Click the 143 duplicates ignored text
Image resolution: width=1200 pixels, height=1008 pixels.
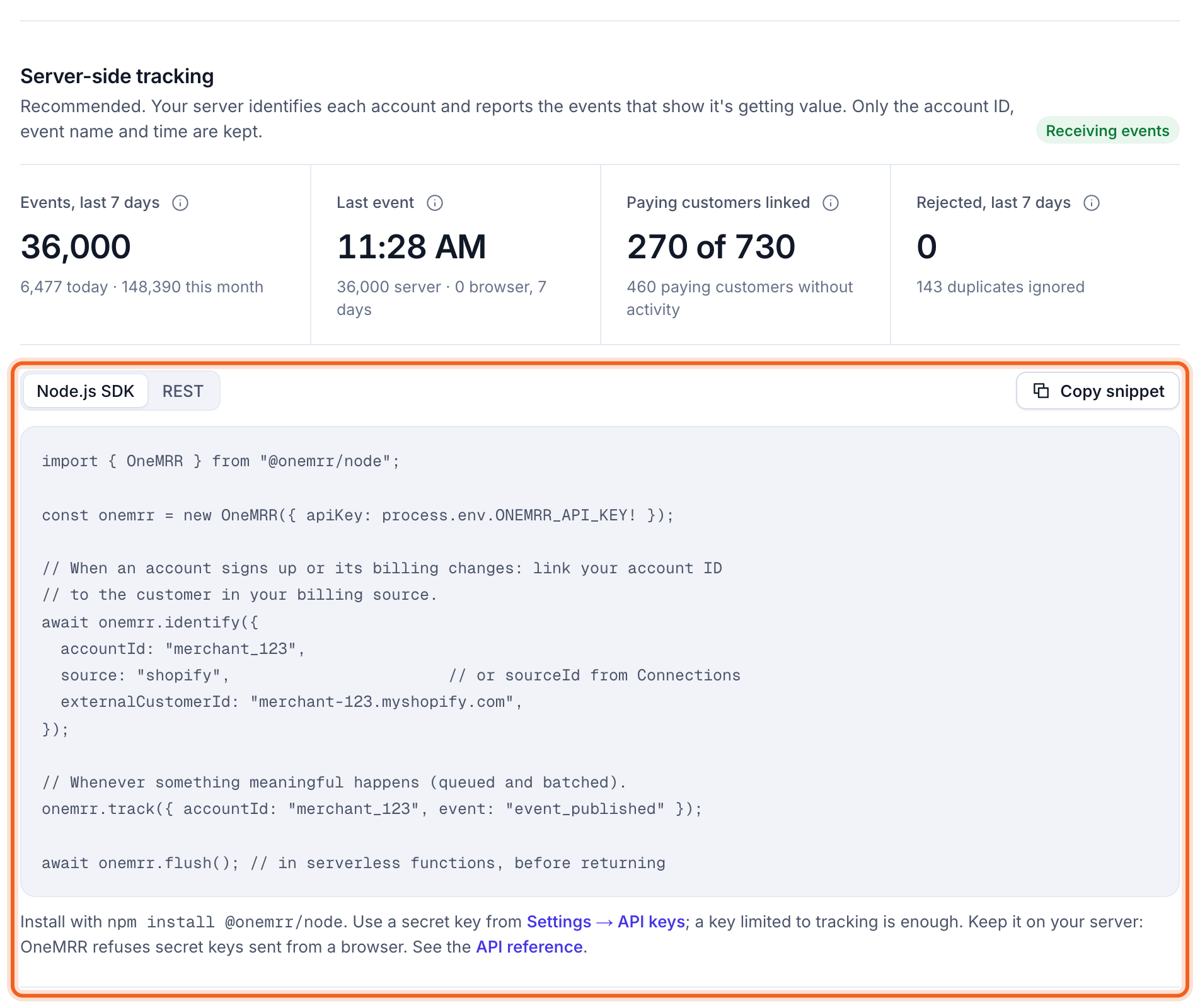tap(1000, 287)
